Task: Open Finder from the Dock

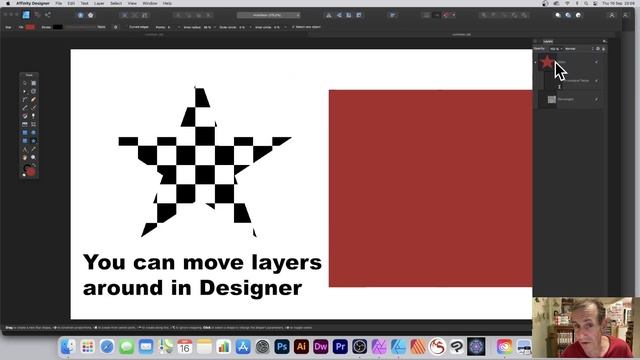Action: [68, 347]
